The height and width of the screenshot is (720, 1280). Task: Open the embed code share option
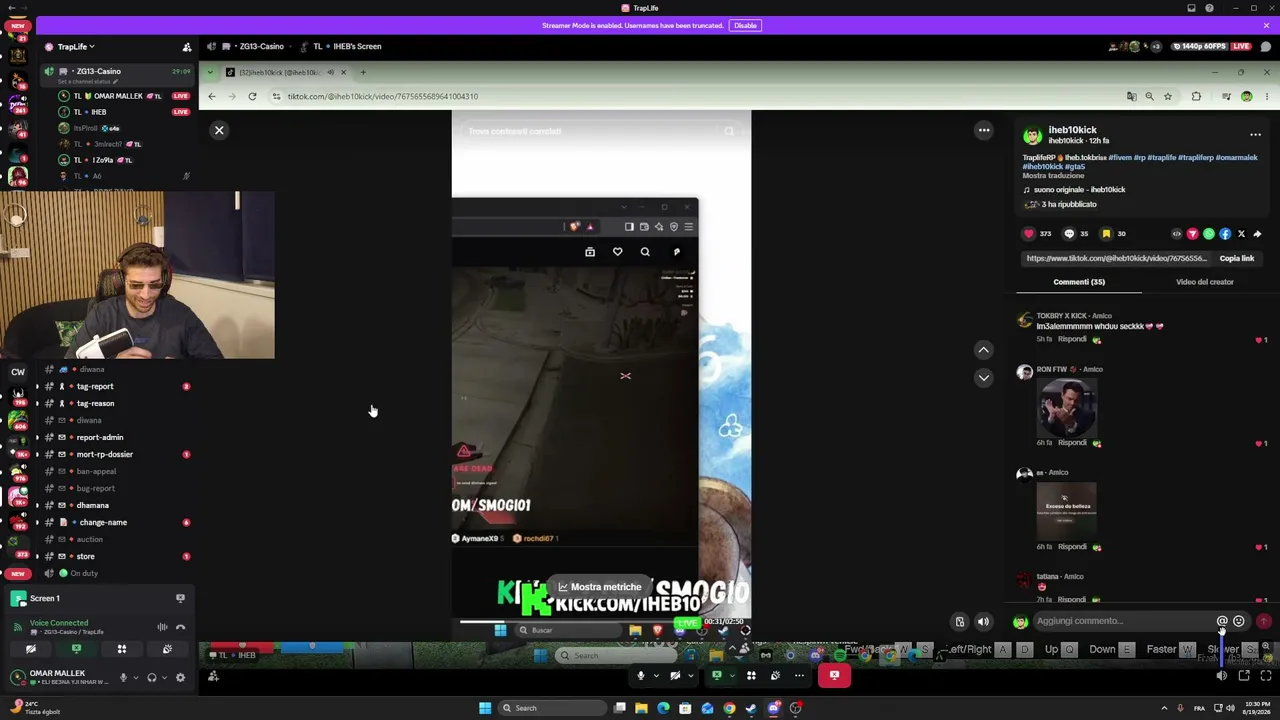(1176, 234)
